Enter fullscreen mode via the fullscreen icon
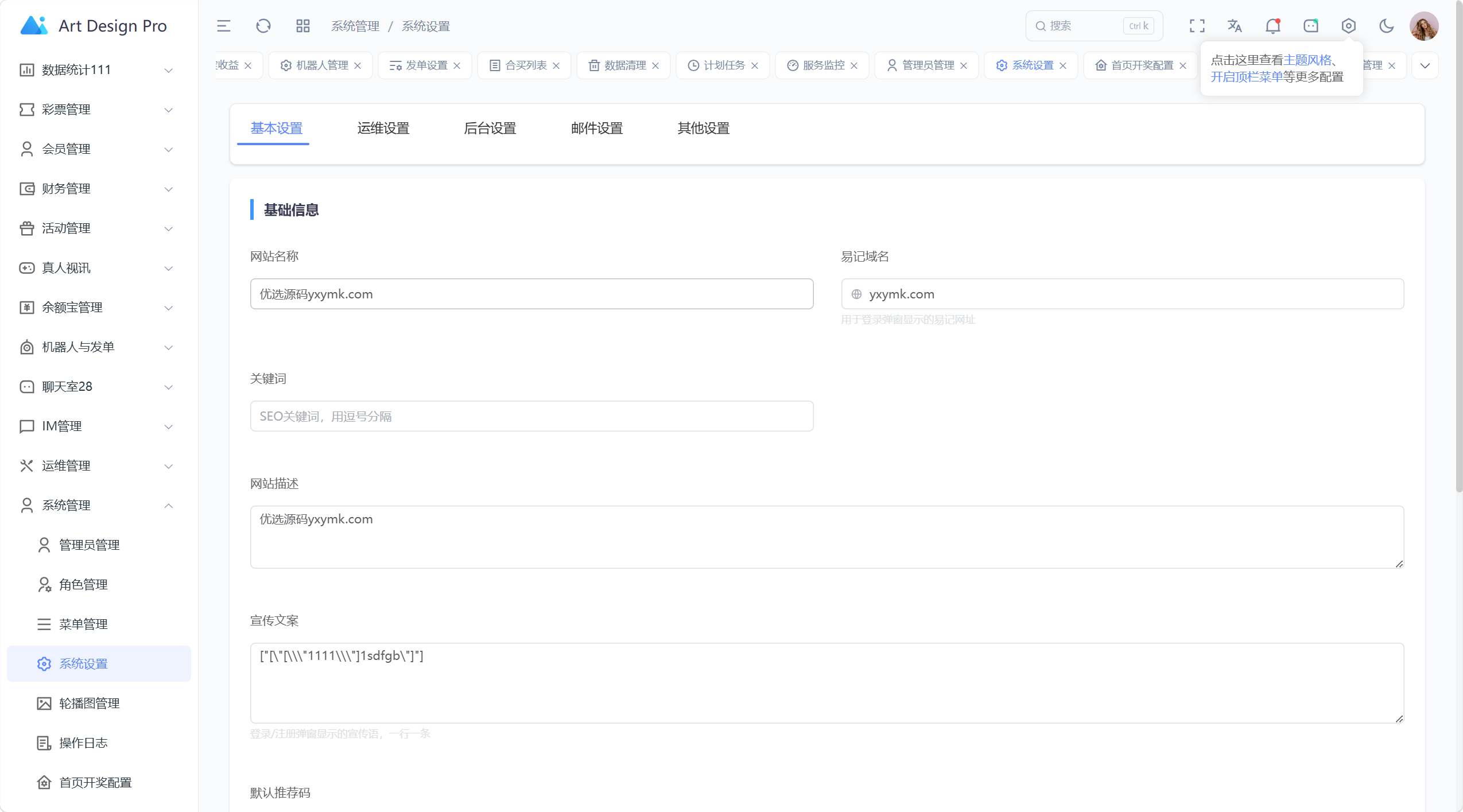1463x812 pixels. (1197, 26)
